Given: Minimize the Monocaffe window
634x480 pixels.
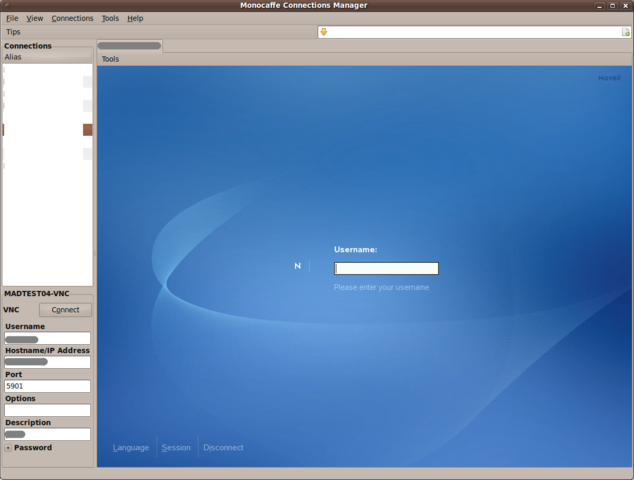Looking at the screenshot, I should pos(599,6).
